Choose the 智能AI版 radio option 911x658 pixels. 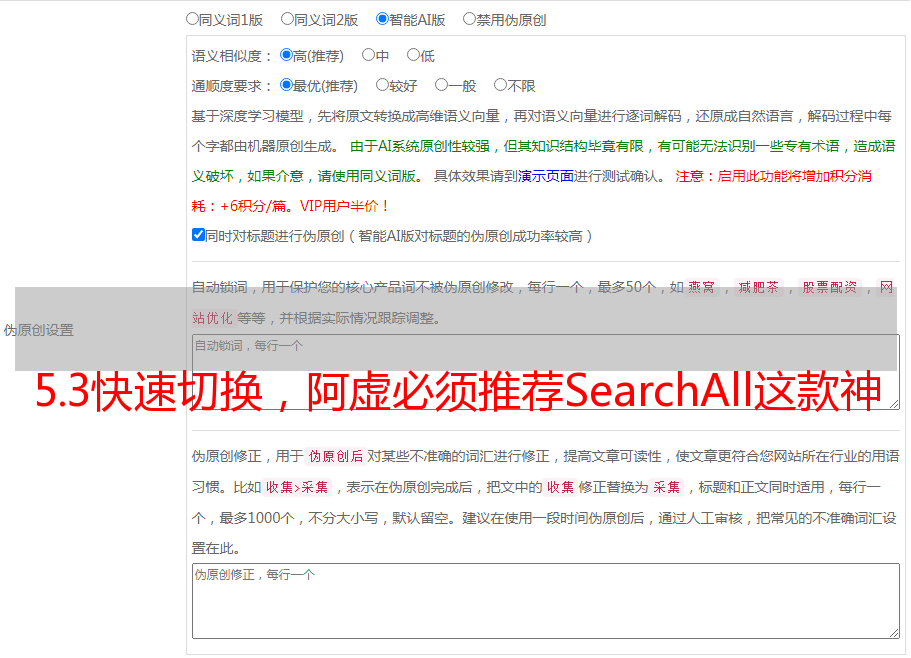[382, 19]
